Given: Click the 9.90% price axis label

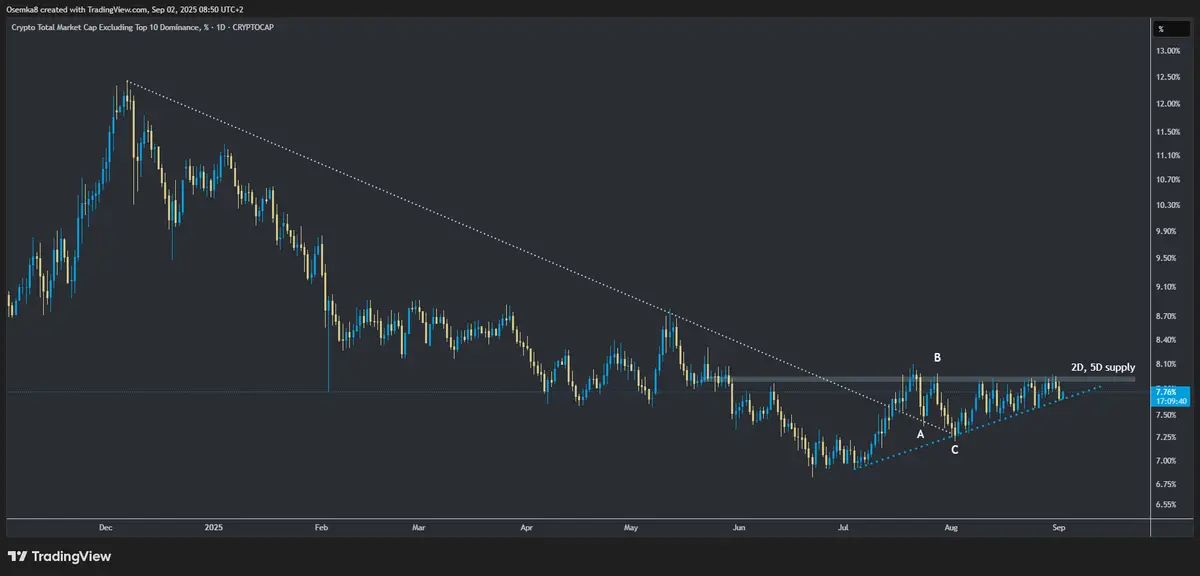Looking at the screenshot, I should pos(1166,231).
